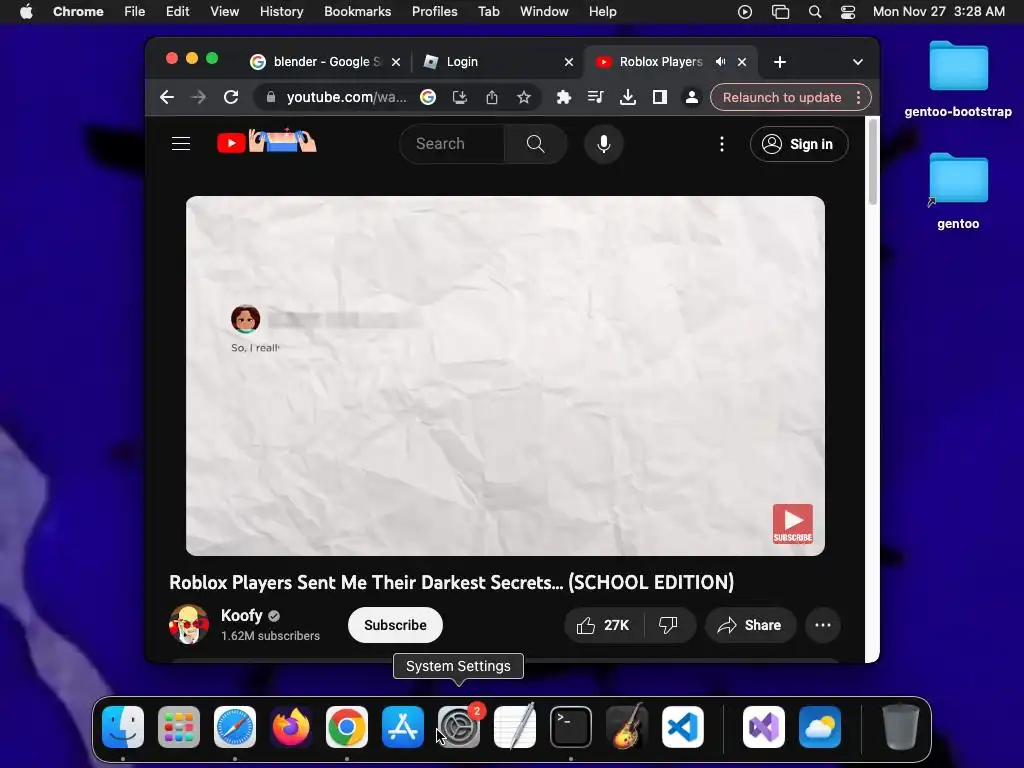This screenshot has height=768, width=1024.
Task: Open media controls icon in Chrome toolbar
Action: pyautogui.click(x=596, y=97)
